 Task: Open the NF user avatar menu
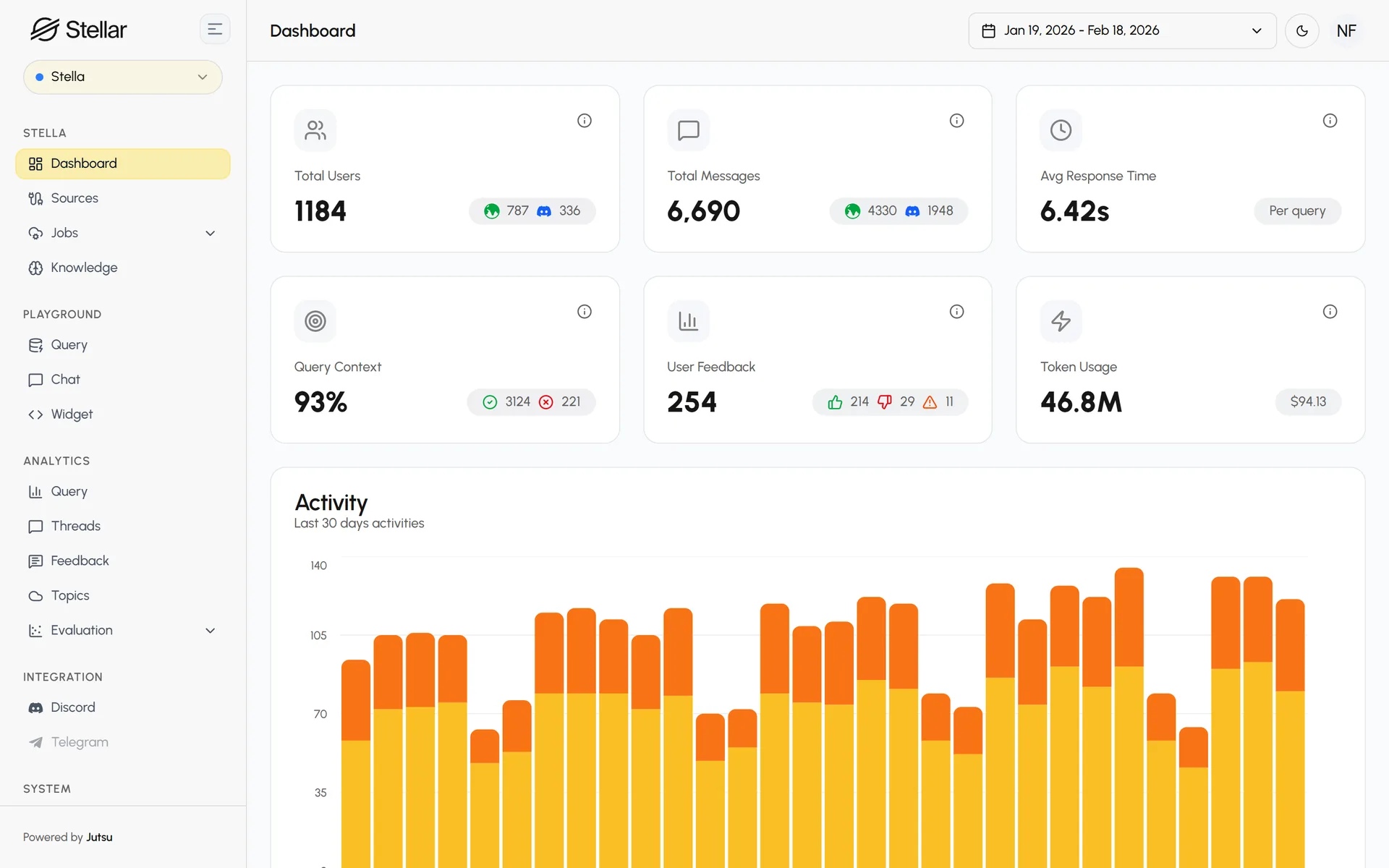(x=1346, y=31)
